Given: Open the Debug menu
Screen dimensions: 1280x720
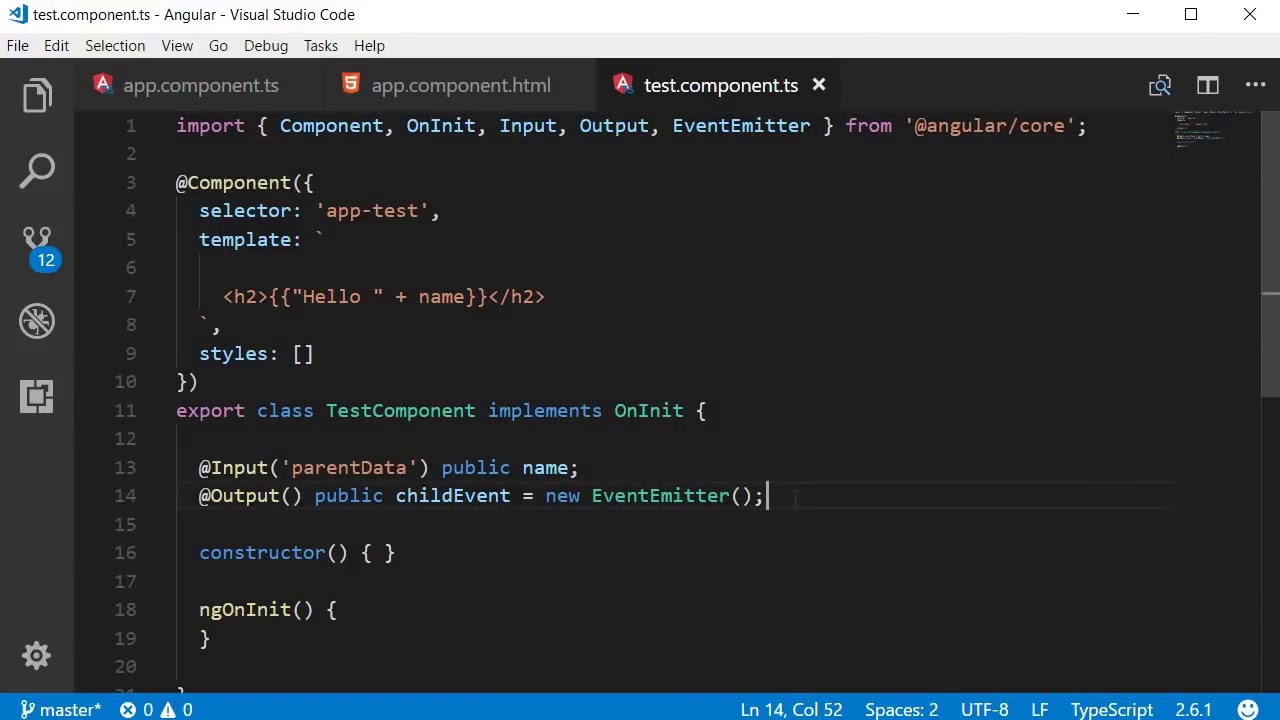Looking at the screenshot, I should click(x=266, y=45).
